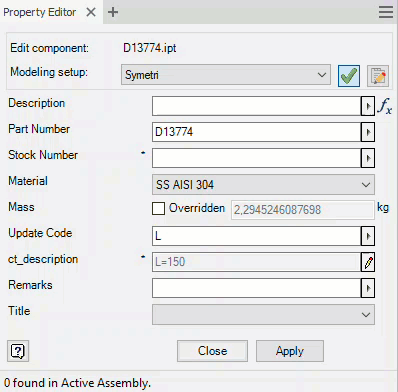Image resolution: width=398 pixels, height=392 pixels.
Task: Open the Title dropdown
Action: 263,314
